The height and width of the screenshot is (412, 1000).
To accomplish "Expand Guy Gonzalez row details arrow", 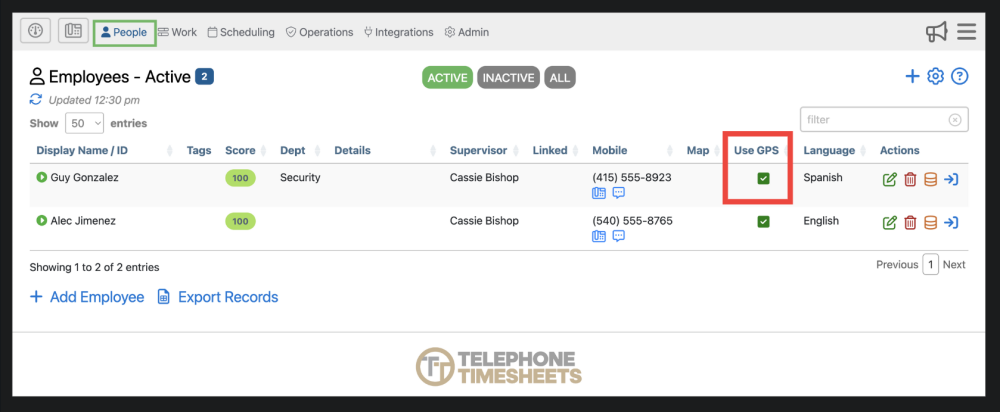I will point(42,178).
